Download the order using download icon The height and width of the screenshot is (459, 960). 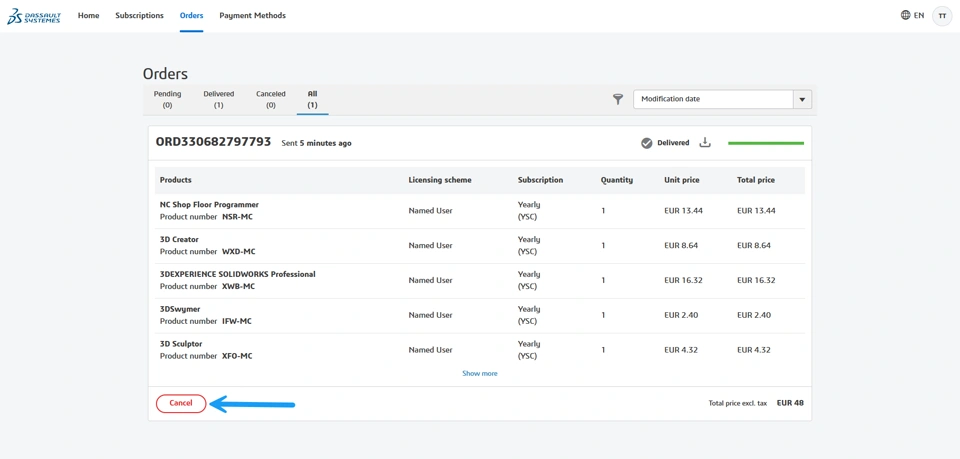click(705, 143)
